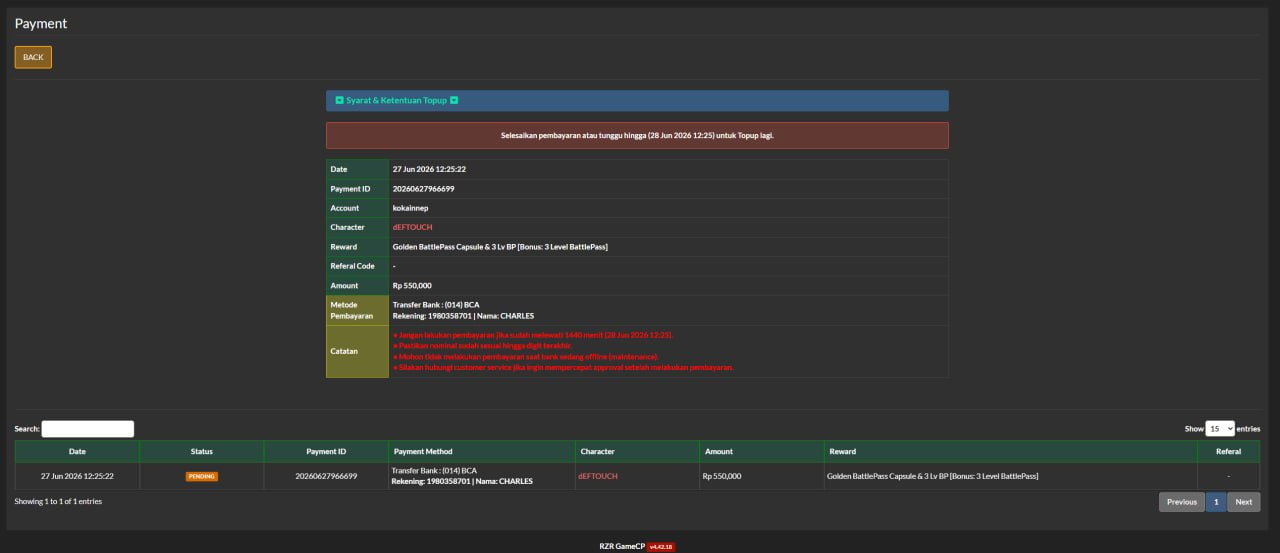
Task: Click the Catatan label cell
Action: (357, 351)
